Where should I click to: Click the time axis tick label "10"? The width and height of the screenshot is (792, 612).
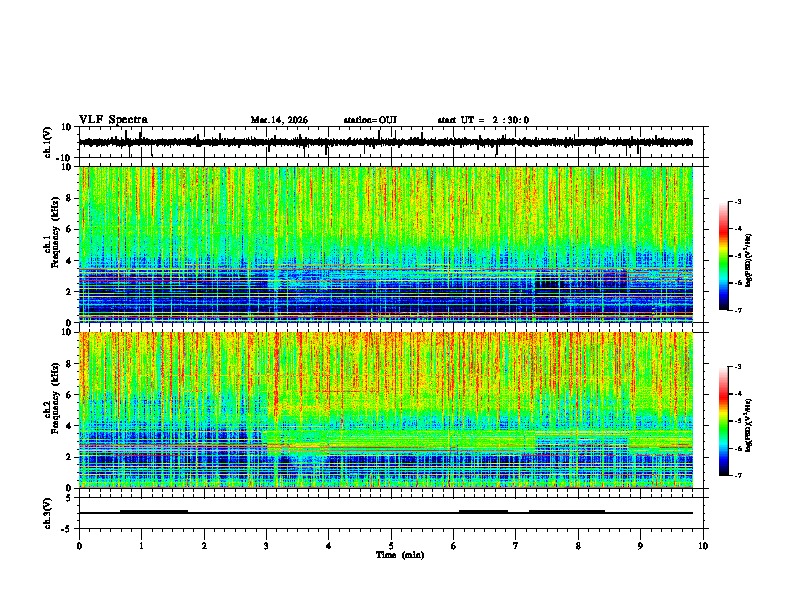703,546
